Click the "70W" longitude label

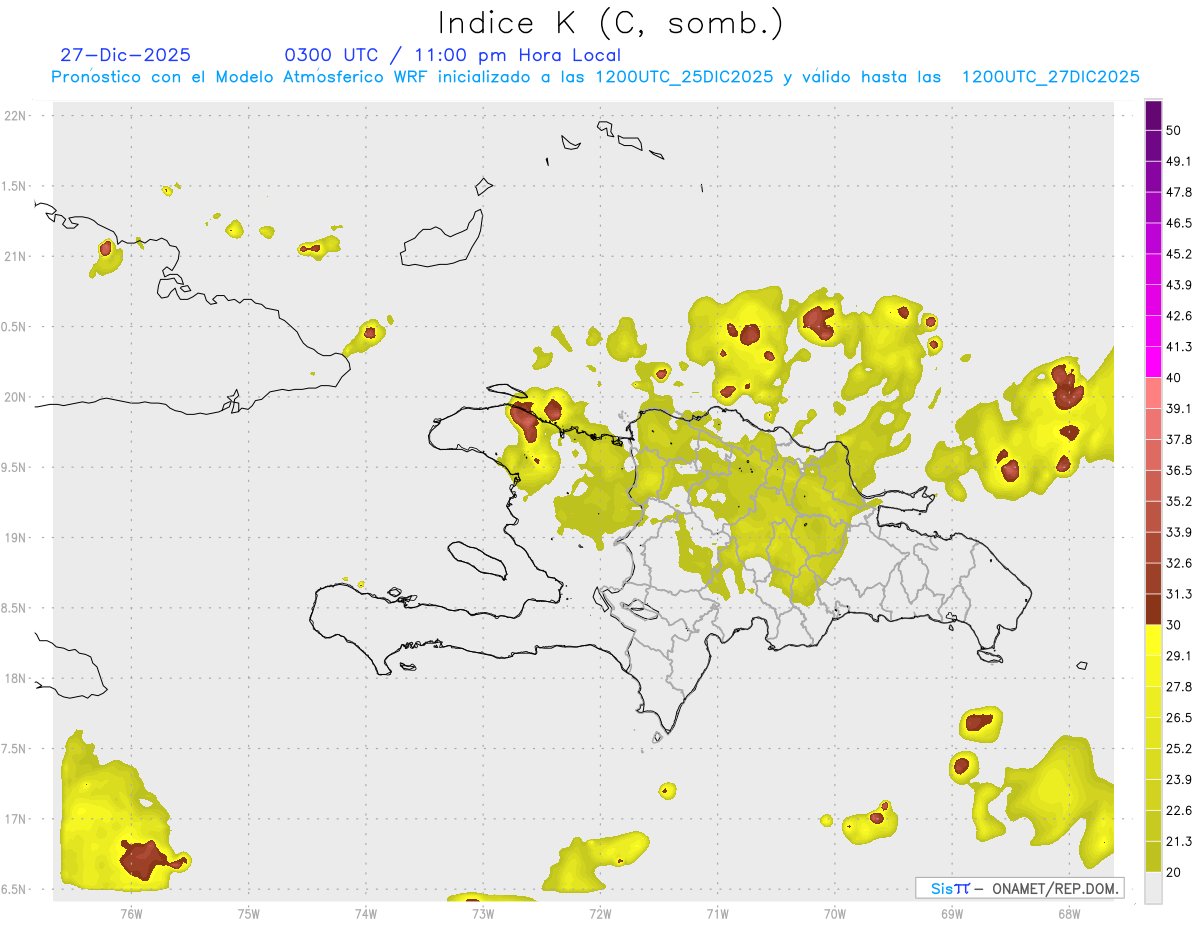tap(835, 913)
